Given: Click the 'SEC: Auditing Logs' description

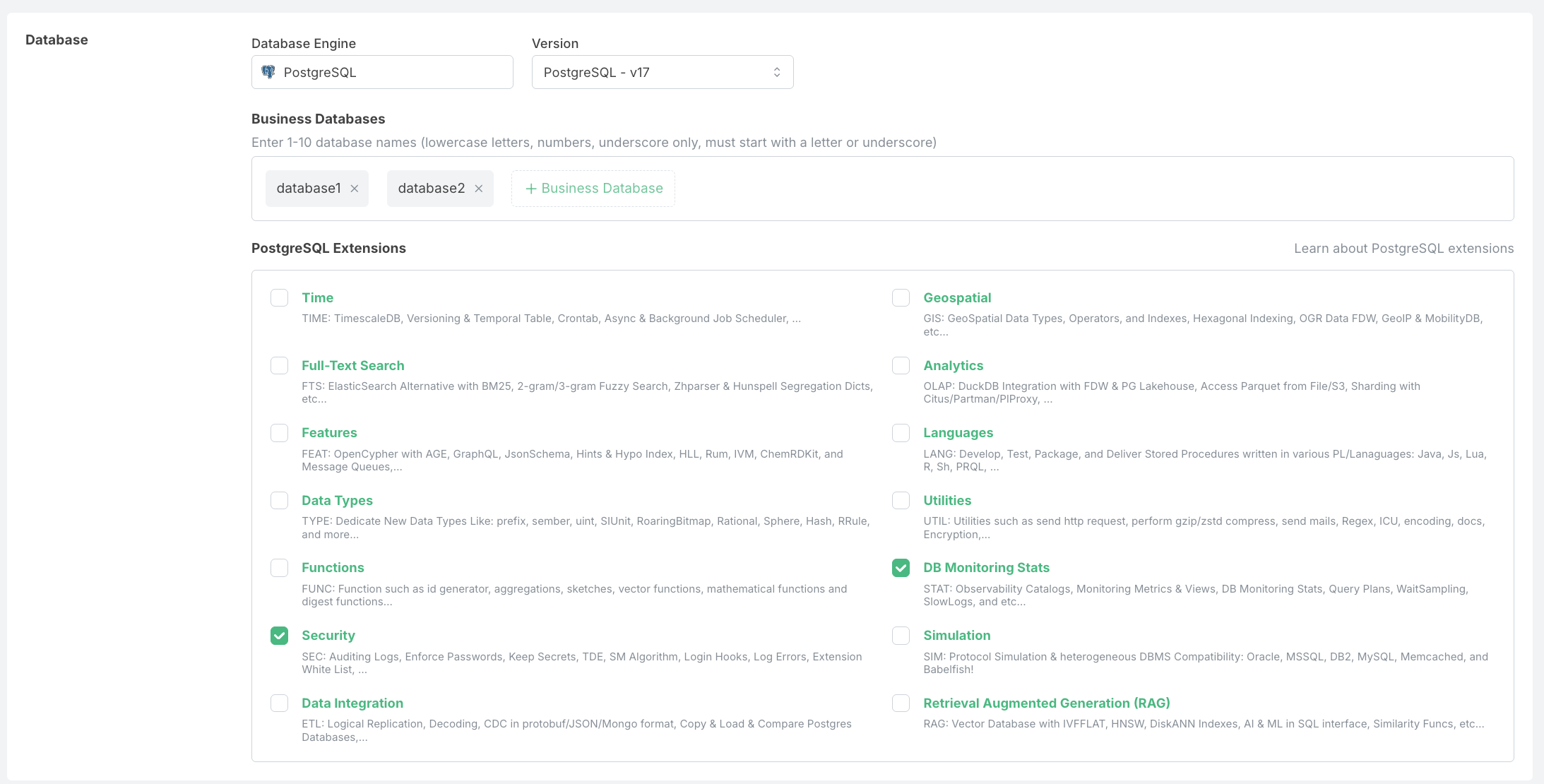Looking at the screenshot, I should [582, 663].
